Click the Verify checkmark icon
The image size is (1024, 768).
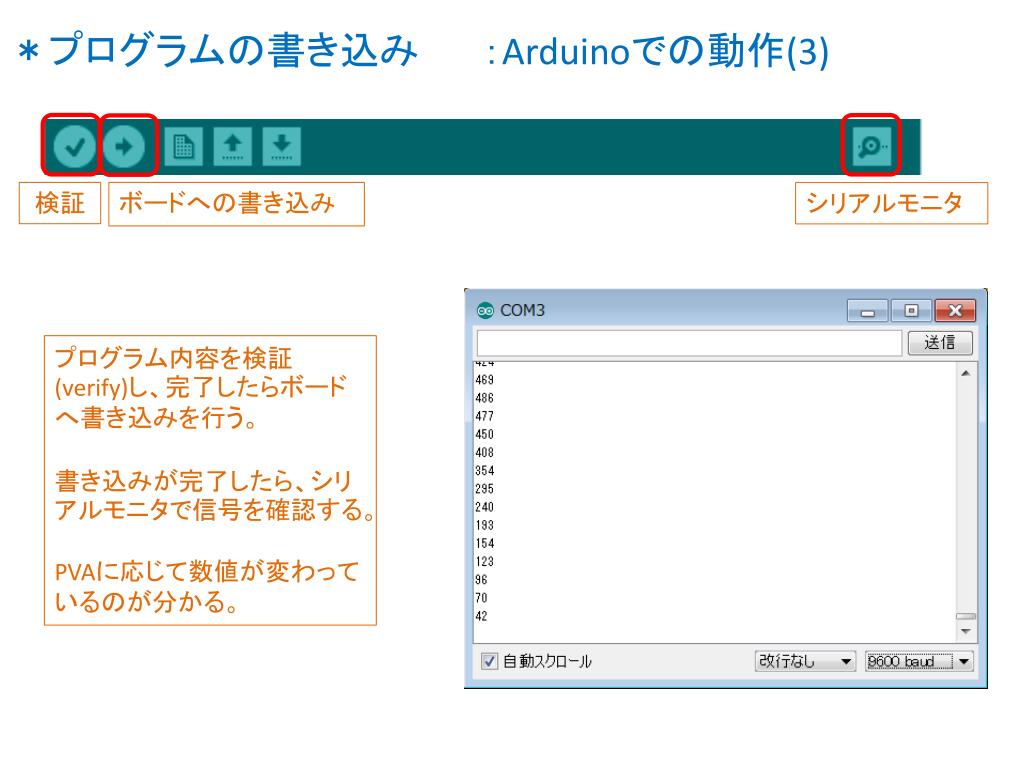click(70, 146)
